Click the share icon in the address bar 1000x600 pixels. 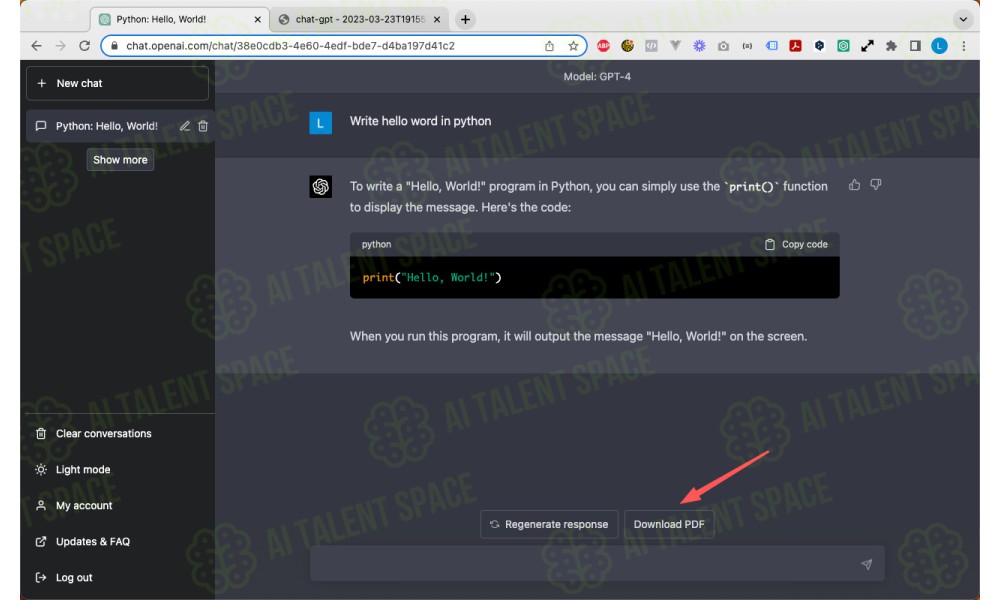coord(549,46)
